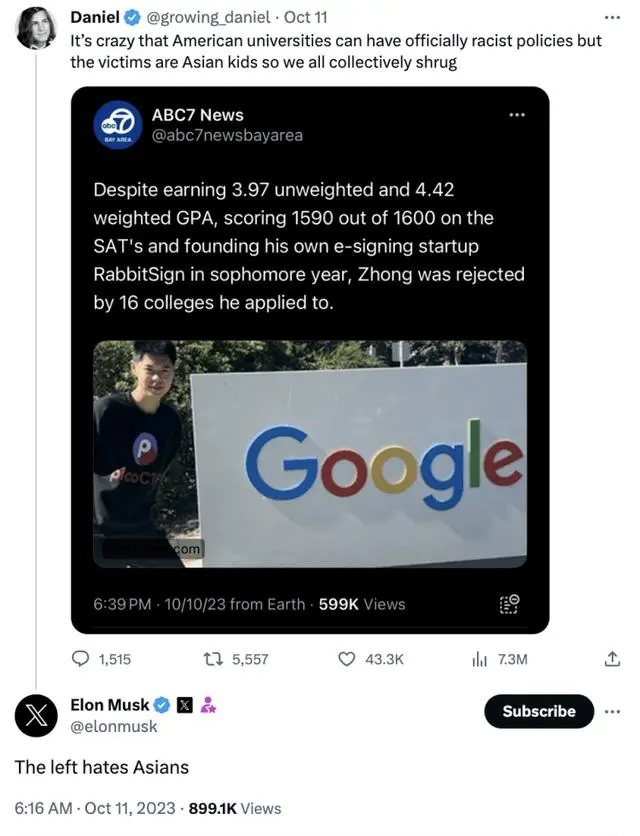Open the three-dot menu in ABC7 quoted tweet
640x836 pixels.
point(516,115)
